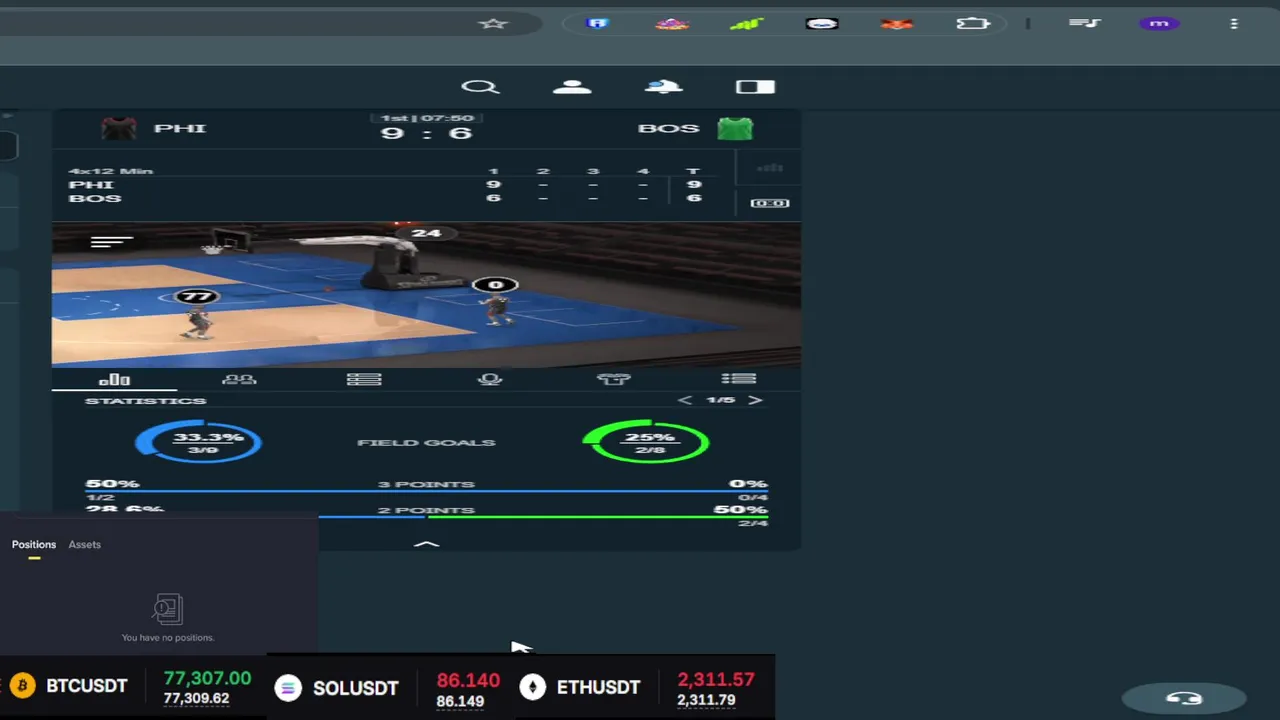Click the BOS green jersey icon

[x=735, y=128]
